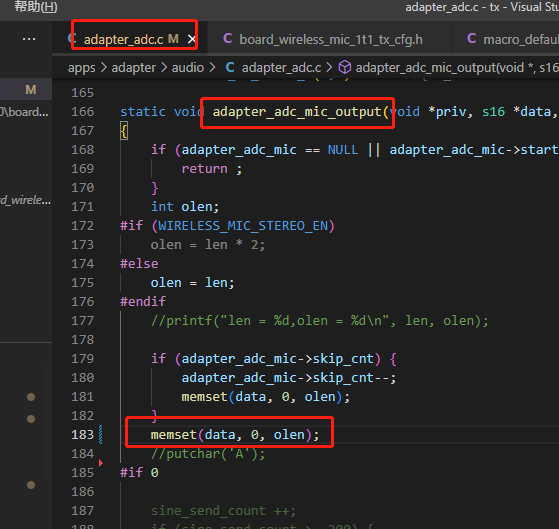This screenshot has width=559, height=529.
Task: Expand chevron after apps breadcrumb
Action: tap(103, 67)
